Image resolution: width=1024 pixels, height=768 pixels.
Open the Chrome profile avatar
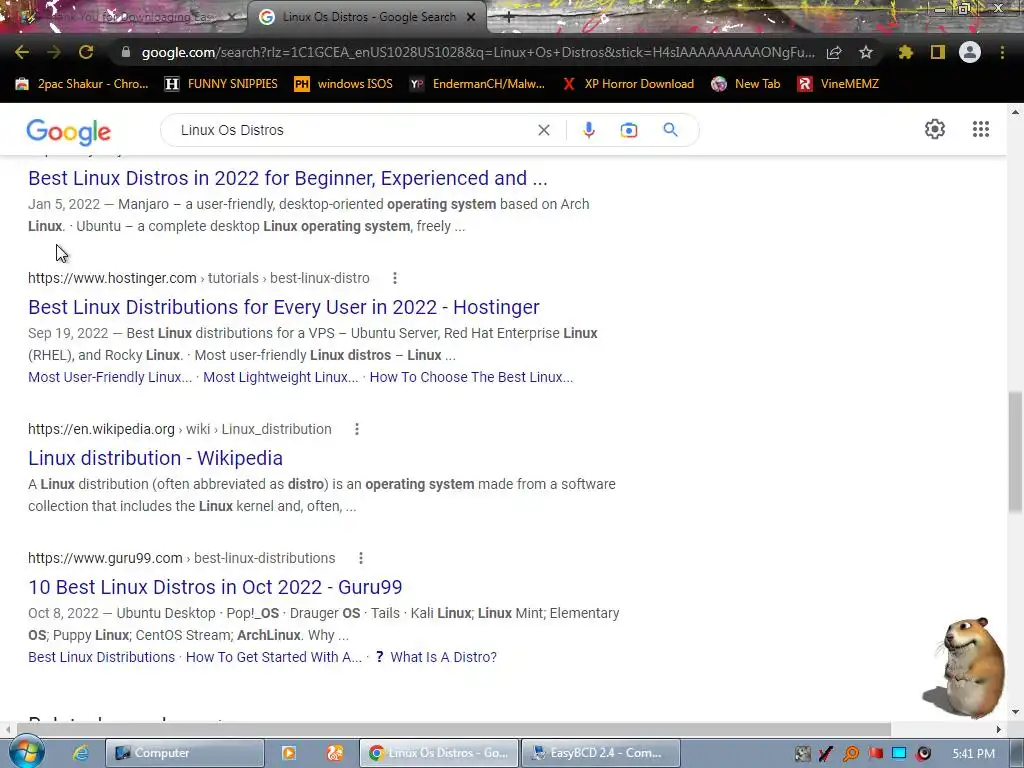(x=970, y=52)
